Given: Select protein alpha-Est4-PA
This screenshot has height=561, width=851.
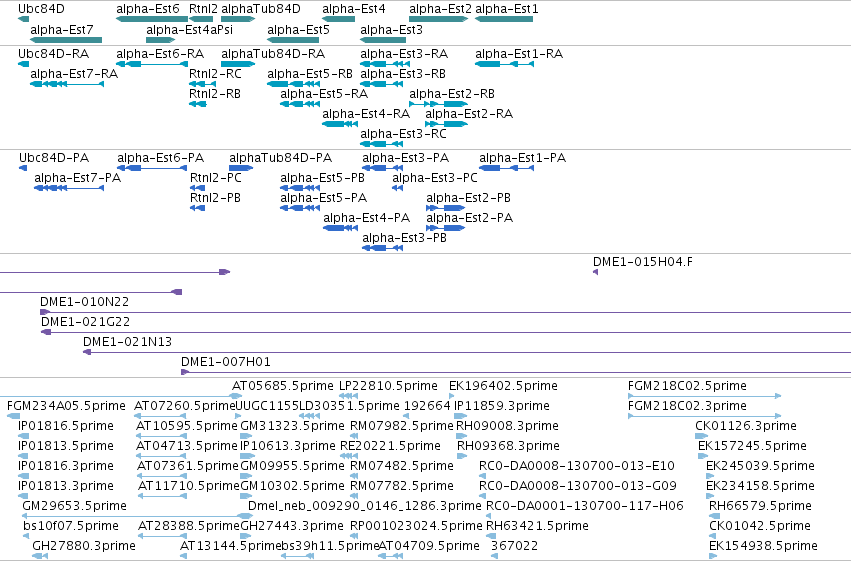Looking at the screenshot, I should (x=341, y=228).
